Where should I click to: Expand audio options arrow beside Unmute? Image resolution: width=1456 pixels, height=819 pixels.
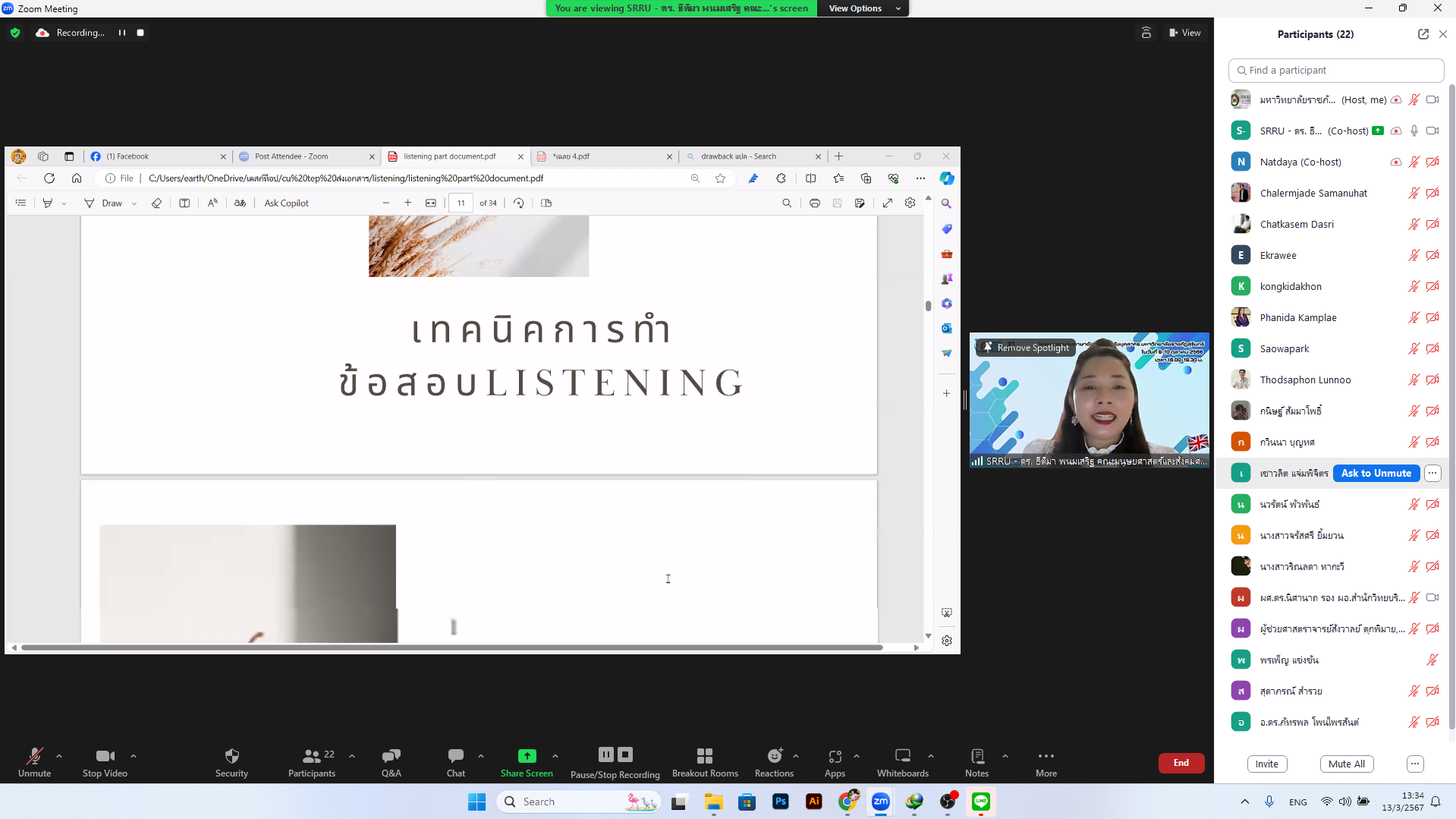(59, 756)
